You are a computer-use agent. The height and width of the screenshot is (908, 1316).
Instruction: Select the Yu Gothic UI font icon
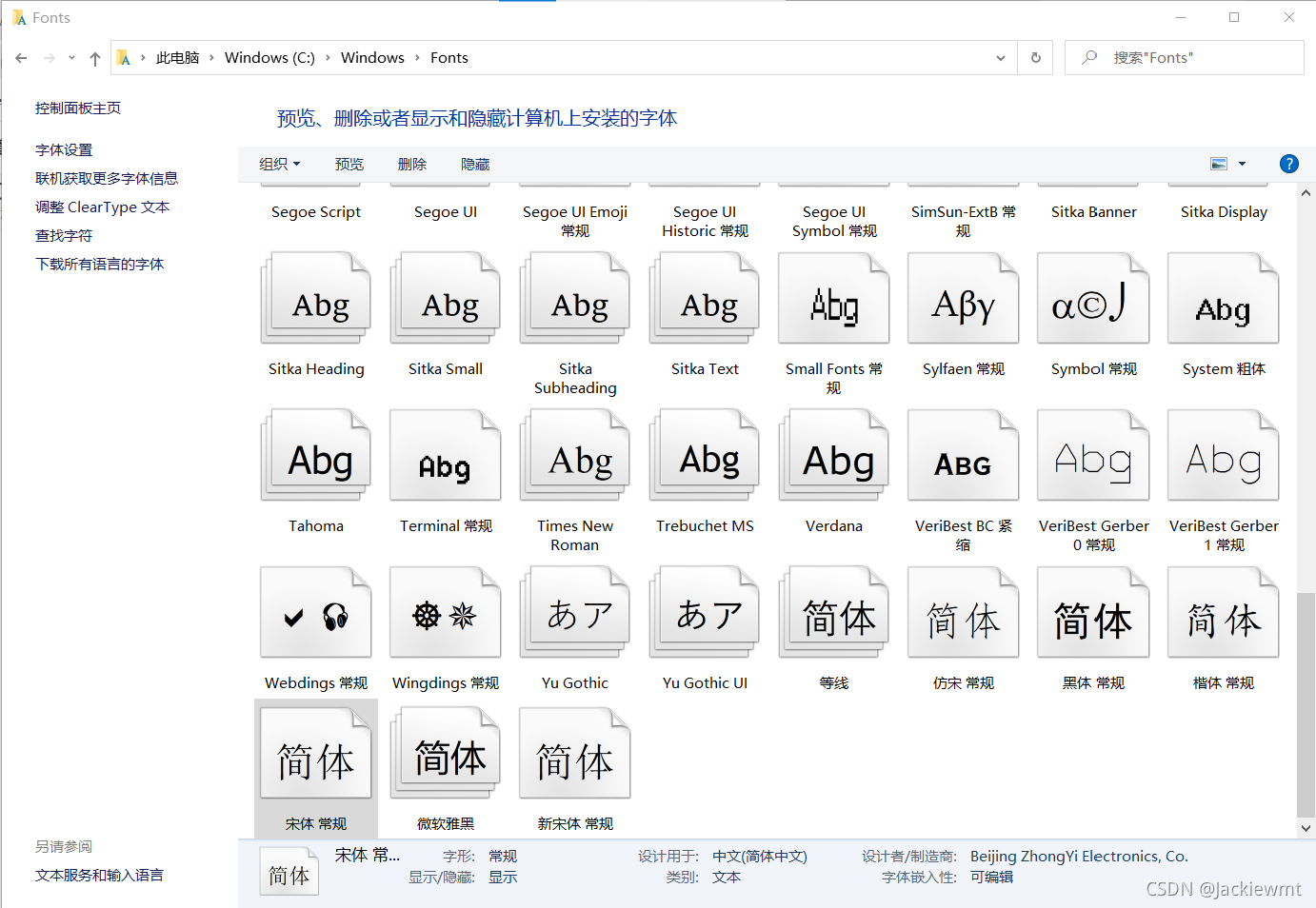705,612
